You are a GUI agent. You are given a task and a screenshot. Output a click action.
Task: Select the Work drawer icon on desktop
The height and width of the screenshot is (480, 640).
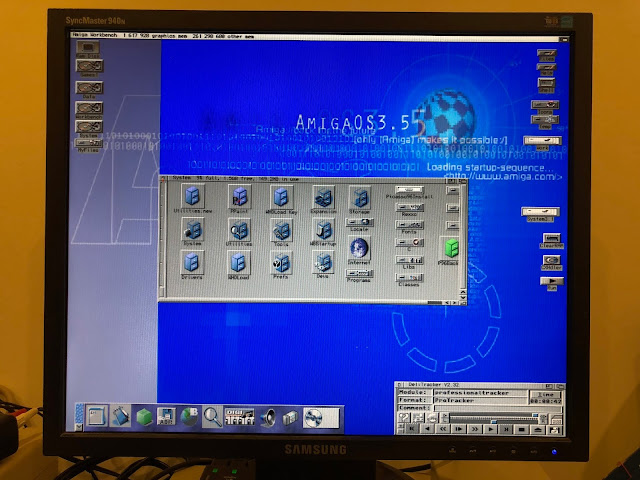pyautogui.click(x=542, y=140)
